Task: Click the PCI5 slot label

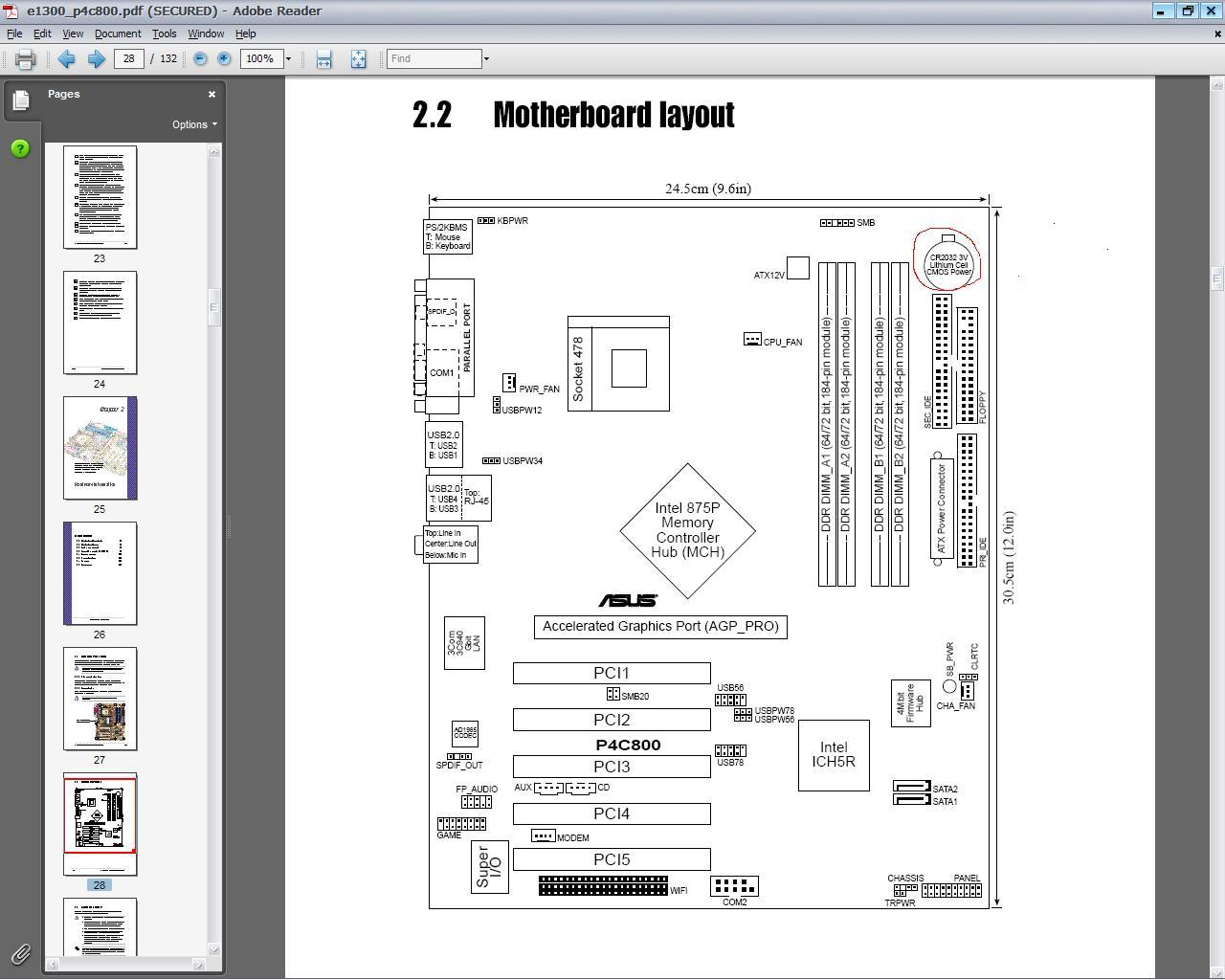Action: coord(612,859)
